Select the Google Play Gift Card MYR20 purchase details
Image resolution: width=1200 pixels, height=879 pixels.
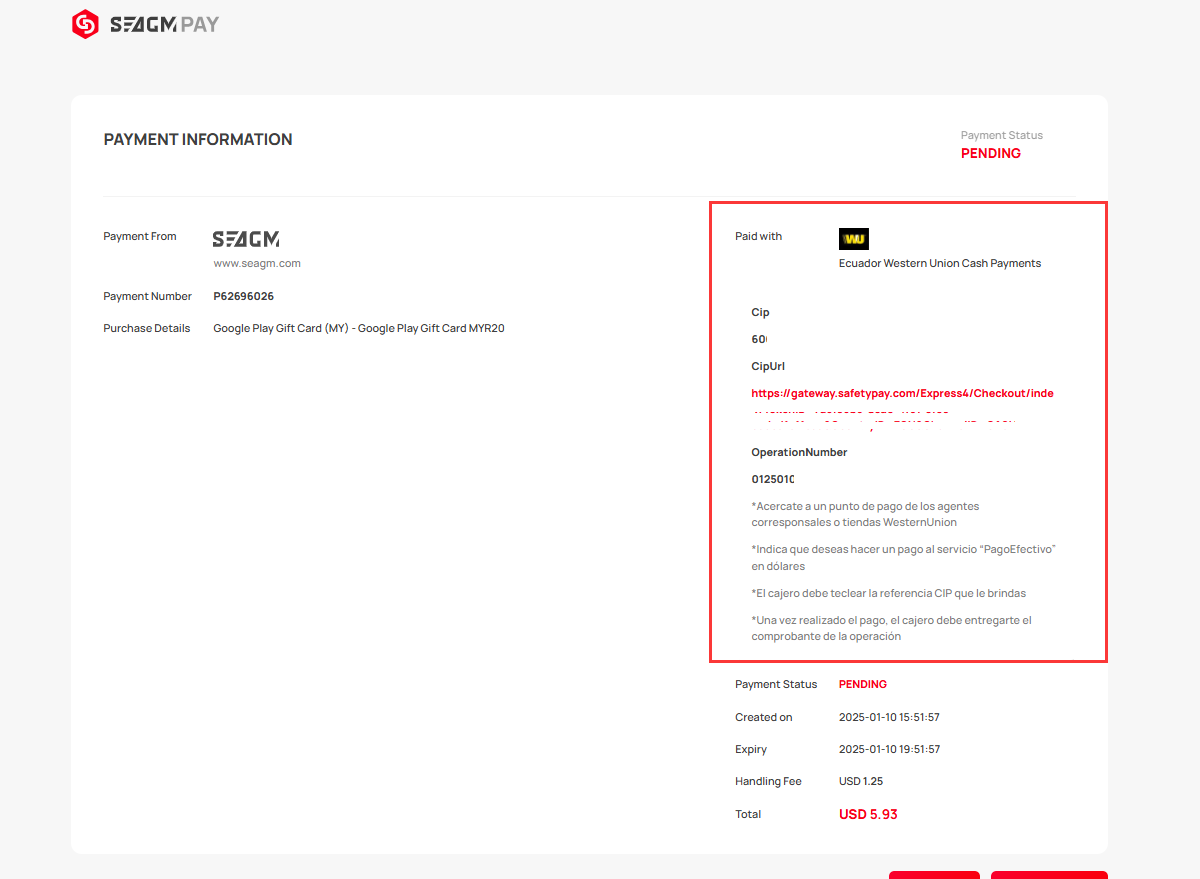(x=359, y=328)
